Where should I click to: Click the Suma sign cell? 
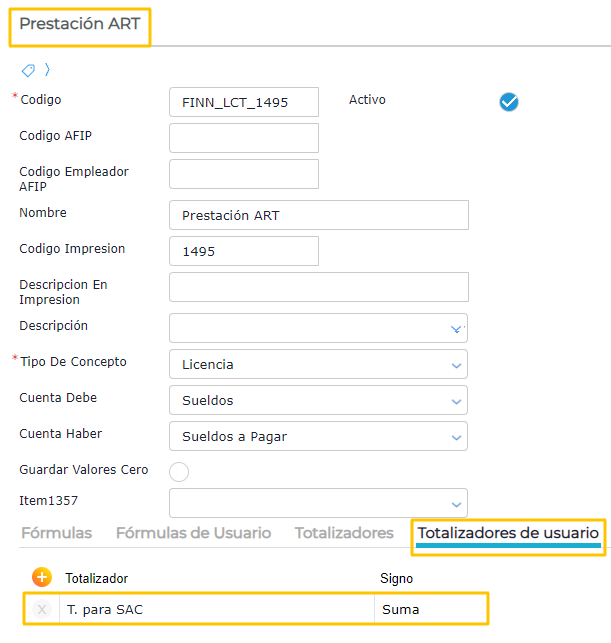[x=430, y=609]
